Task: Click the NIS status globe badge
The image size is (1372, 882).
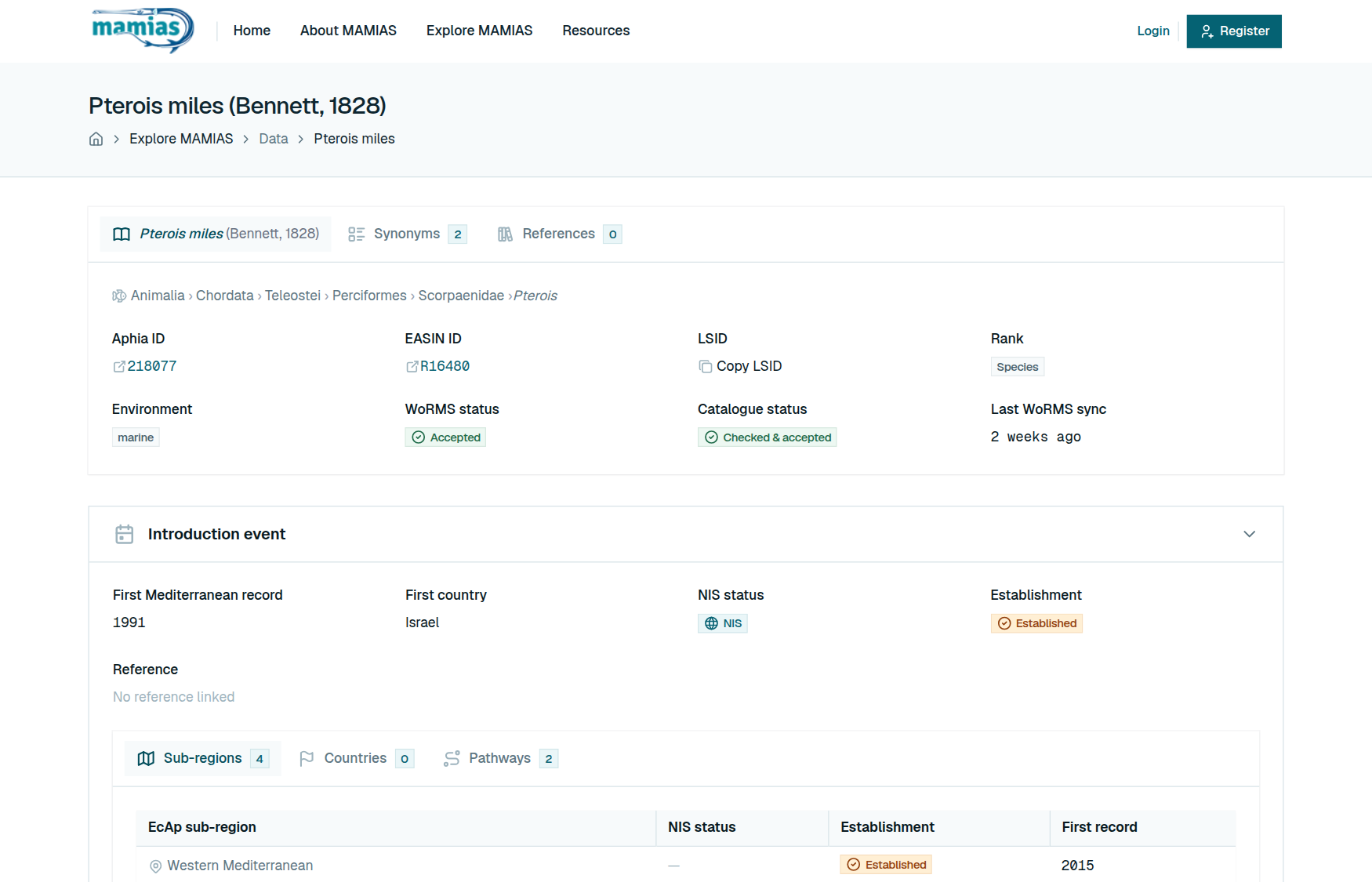Action: coord(722,623)
